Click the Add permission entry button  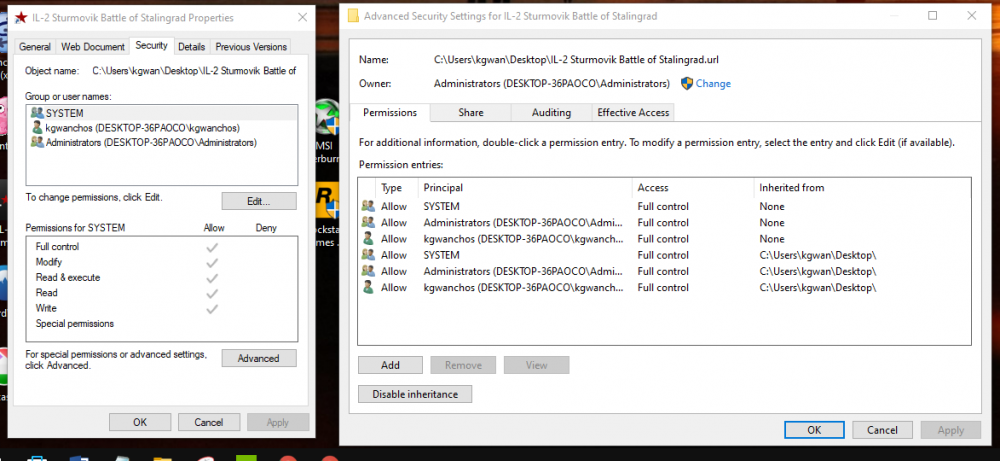click(390, 365)
